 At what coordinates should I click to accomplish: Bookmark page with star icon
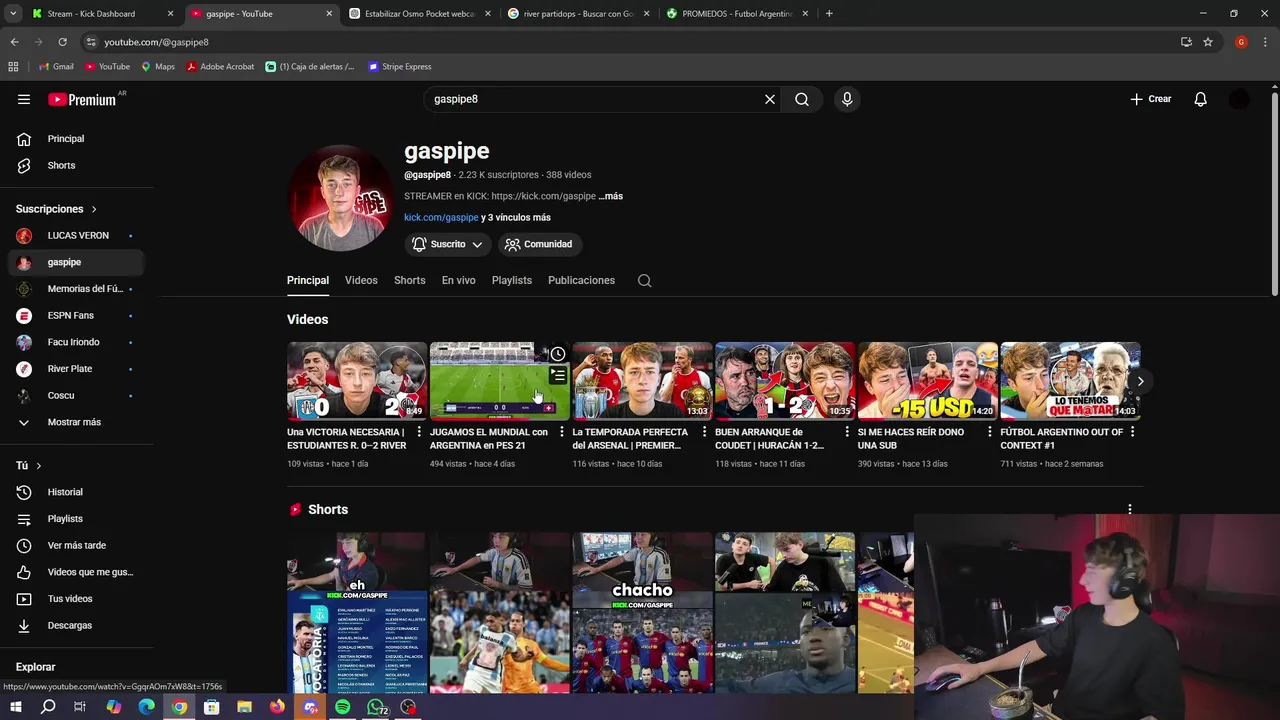(x=1208, y=42)
